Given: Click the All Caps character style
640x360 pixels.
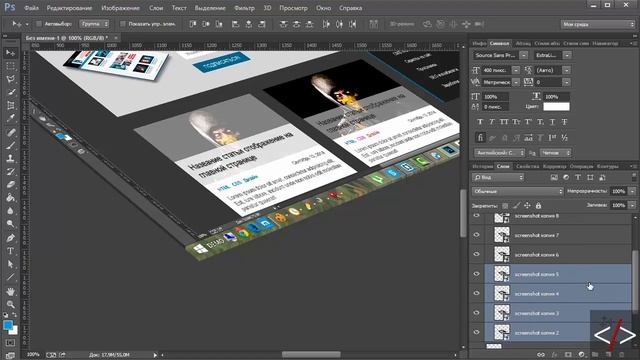Looking at the screenshot, I should point(504,122).
